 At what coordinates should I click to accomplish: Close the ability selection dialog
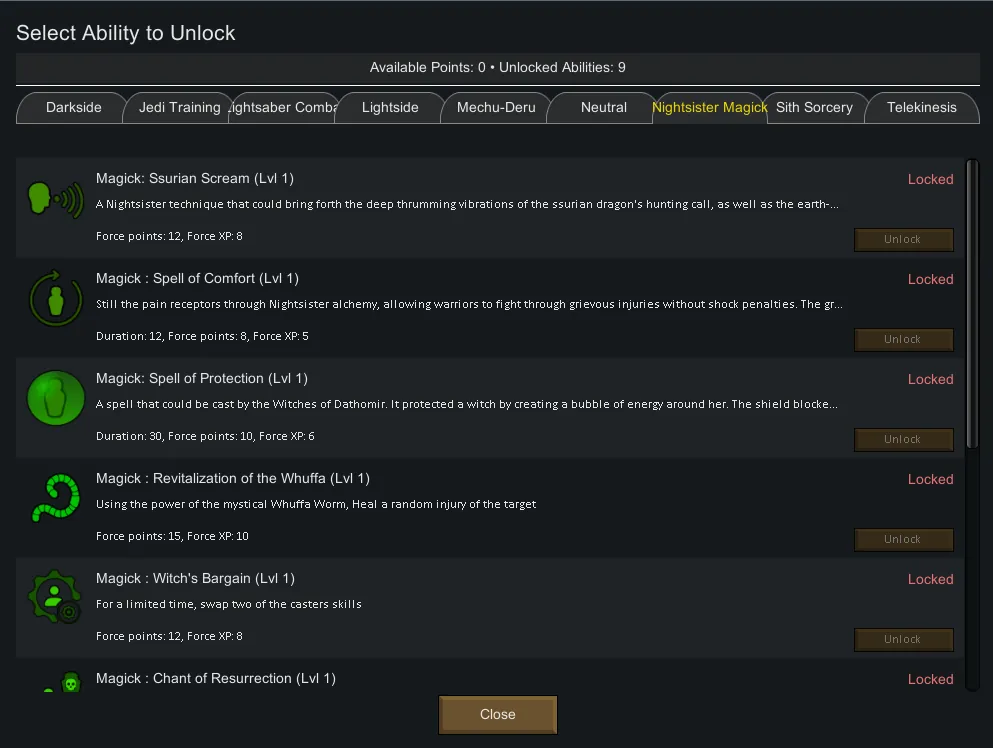[497, 715]
